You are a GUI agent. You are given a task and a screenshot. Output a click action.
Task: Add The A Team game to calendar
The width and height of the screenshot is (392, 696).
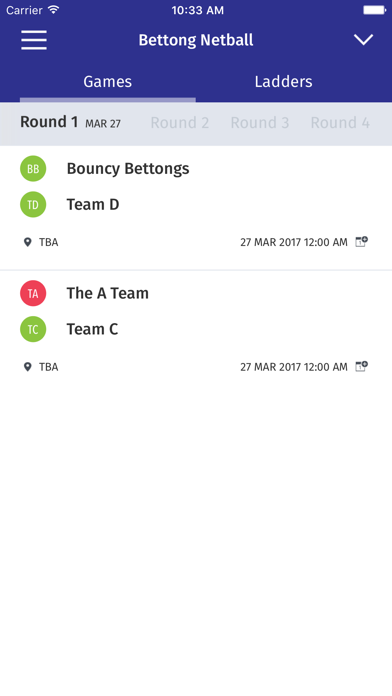click(x=361, y=367)
